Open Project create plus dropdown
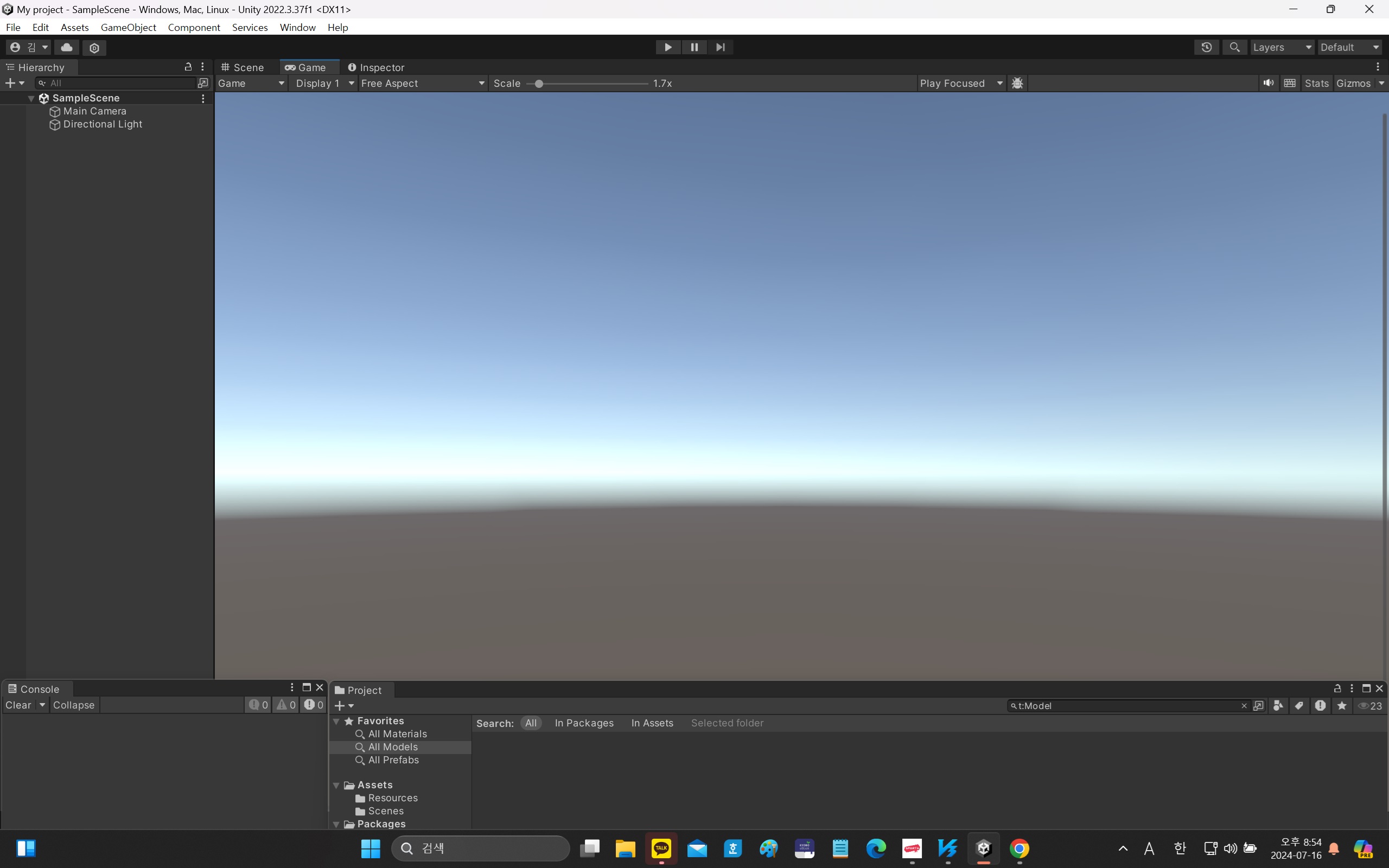The height and width of the screenshot is (868, 1389). 345,706
